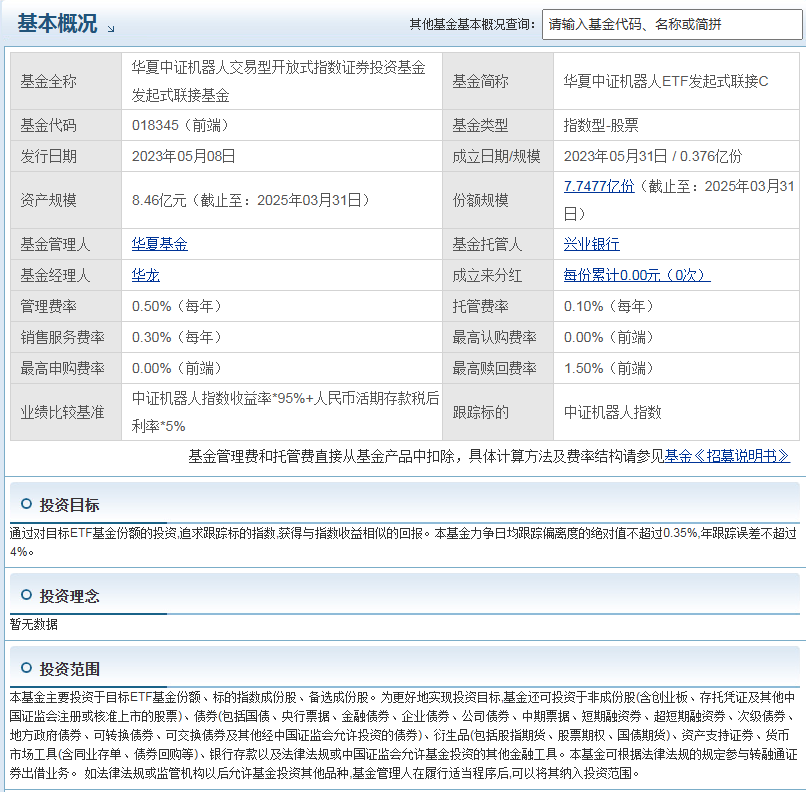Click the 基本概况 page title
This screenshot has width=806, height=792.
tap(57, 24)
